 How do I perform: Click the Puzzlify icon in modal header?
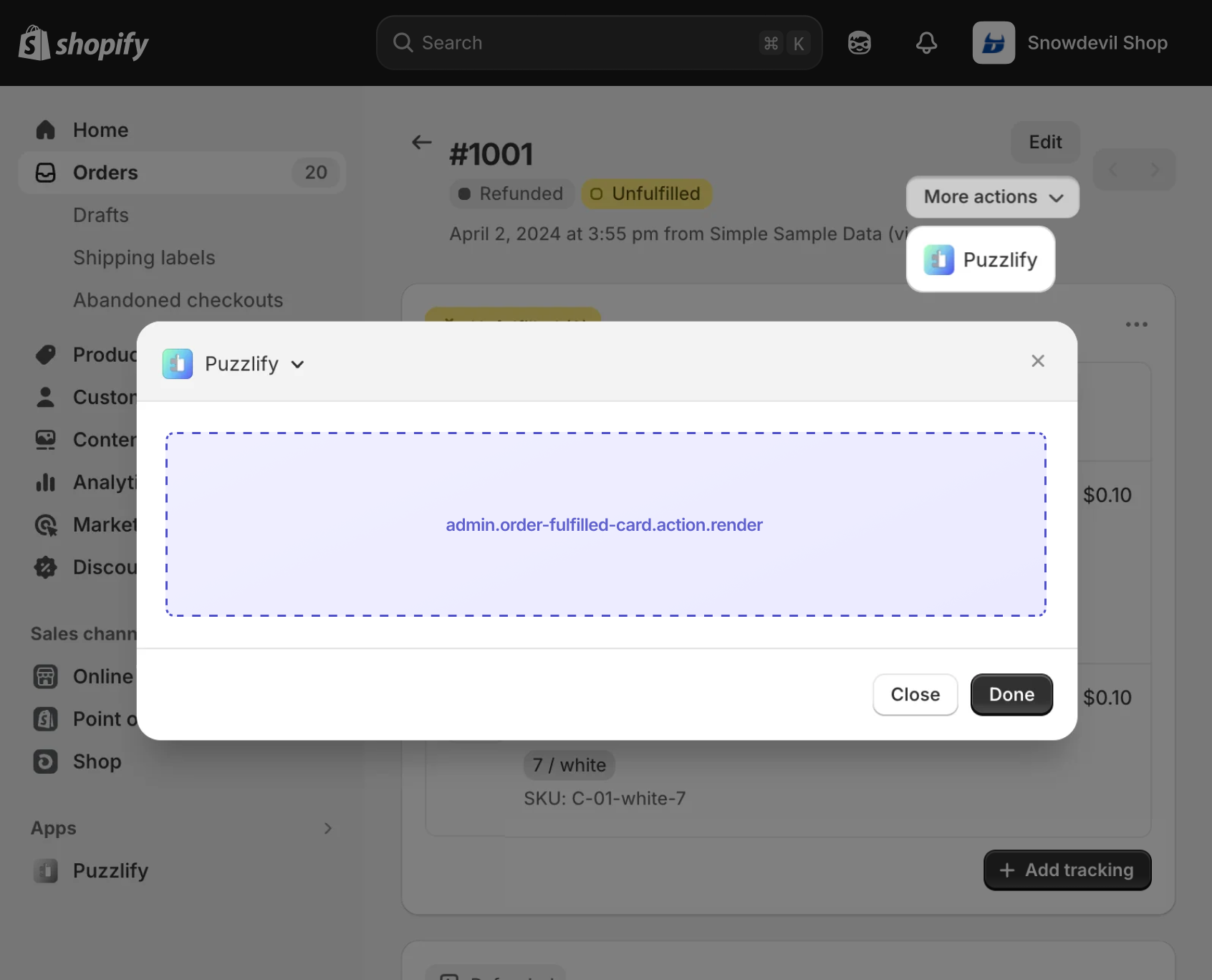(x=178, y=364)
